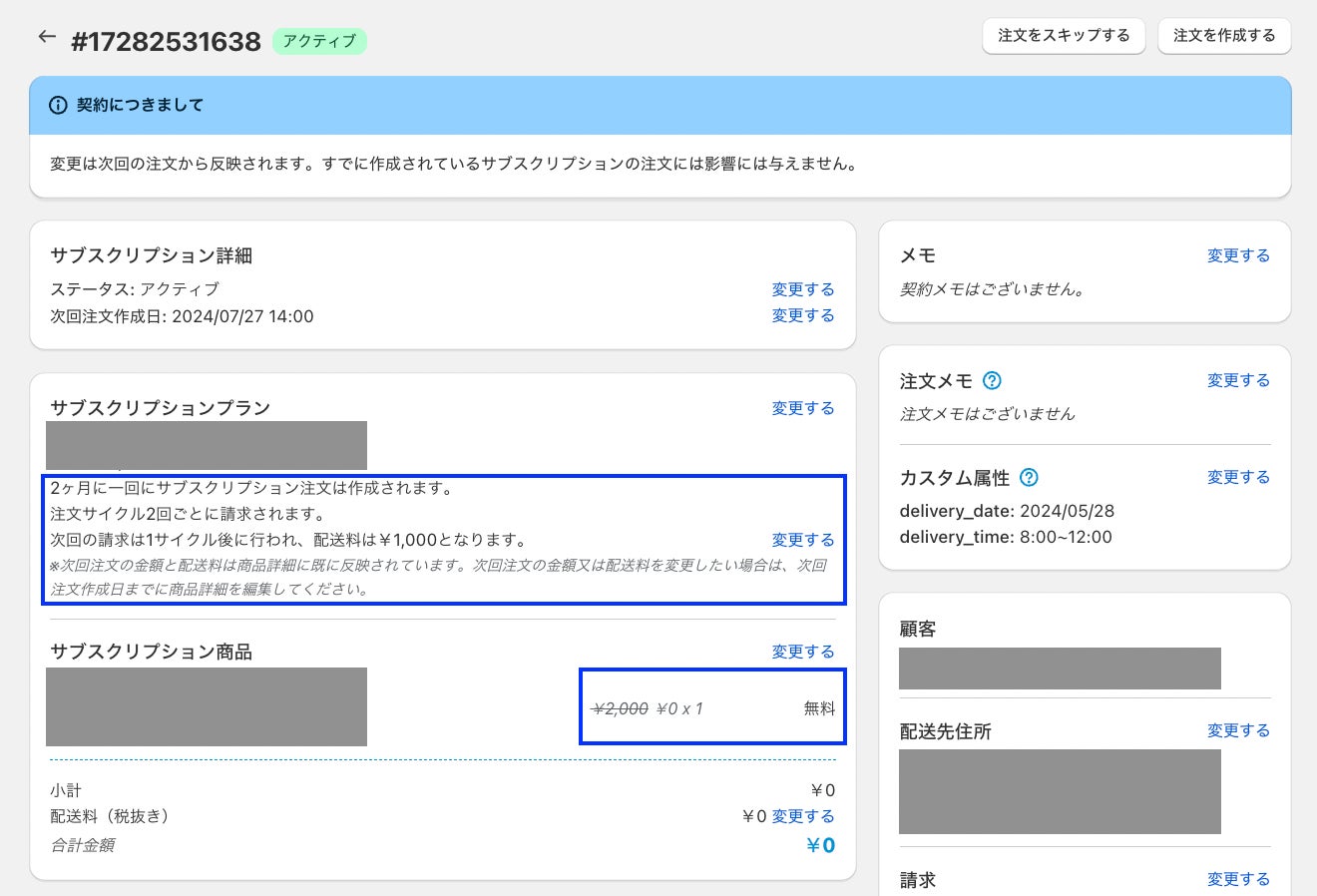Screen dimensions: 1317x896
Task: Click 変更する beside 次回注文作成日
Action: point(802,315)
